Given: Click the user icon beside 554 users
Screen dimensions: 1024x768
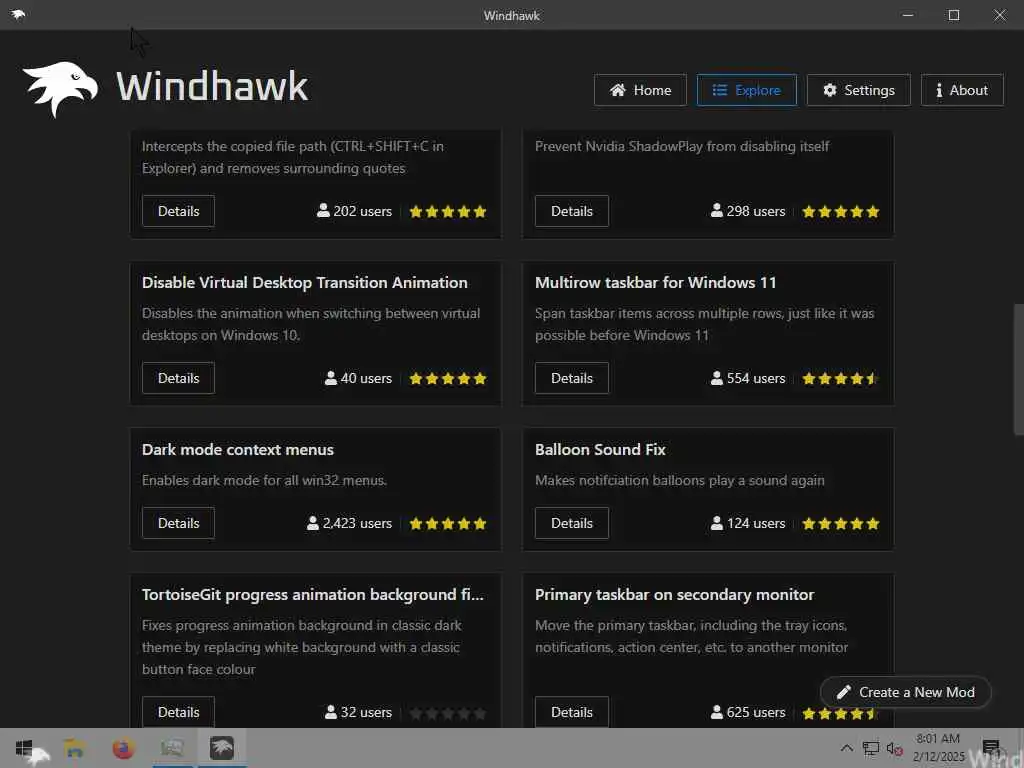Looking at the screenshot, I should tap(716, 378).
